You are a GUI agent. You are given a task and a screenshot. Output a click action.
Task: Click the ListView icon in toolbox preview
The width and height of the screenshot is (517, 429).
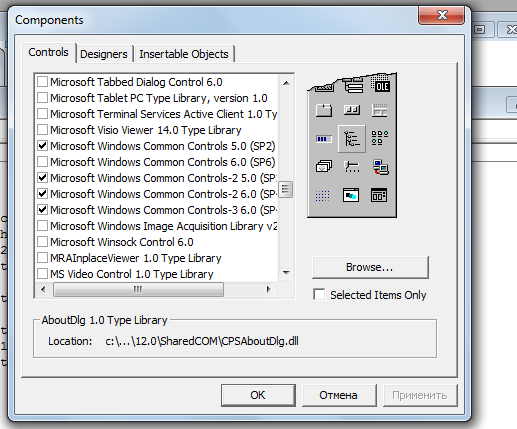pos(380,137)
